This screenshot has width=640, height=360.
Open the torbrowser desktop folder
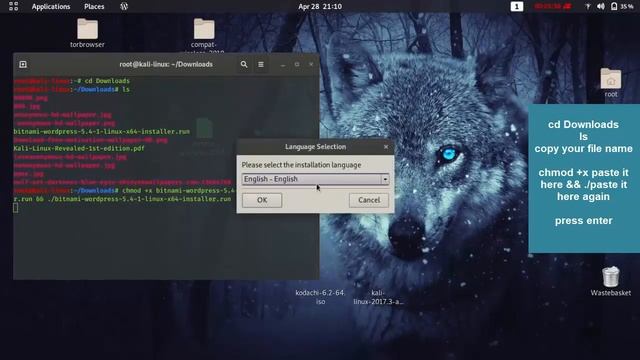(x=87, y=33)
